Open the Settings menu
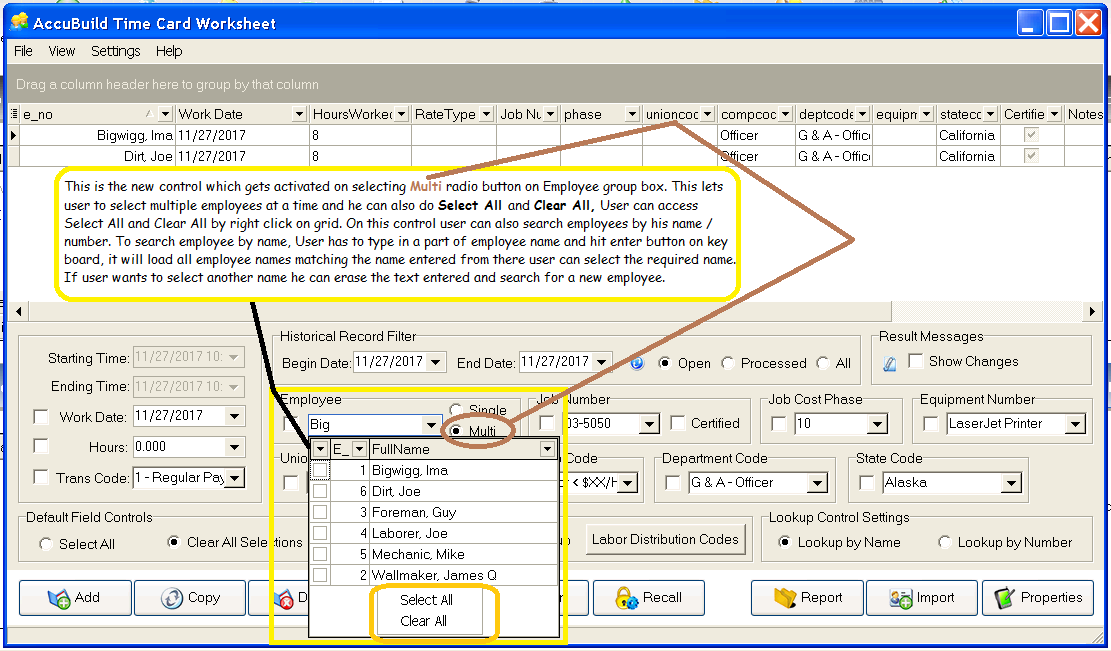The width and height of the screenshot is (1111, 651). (x=115, y=51)
